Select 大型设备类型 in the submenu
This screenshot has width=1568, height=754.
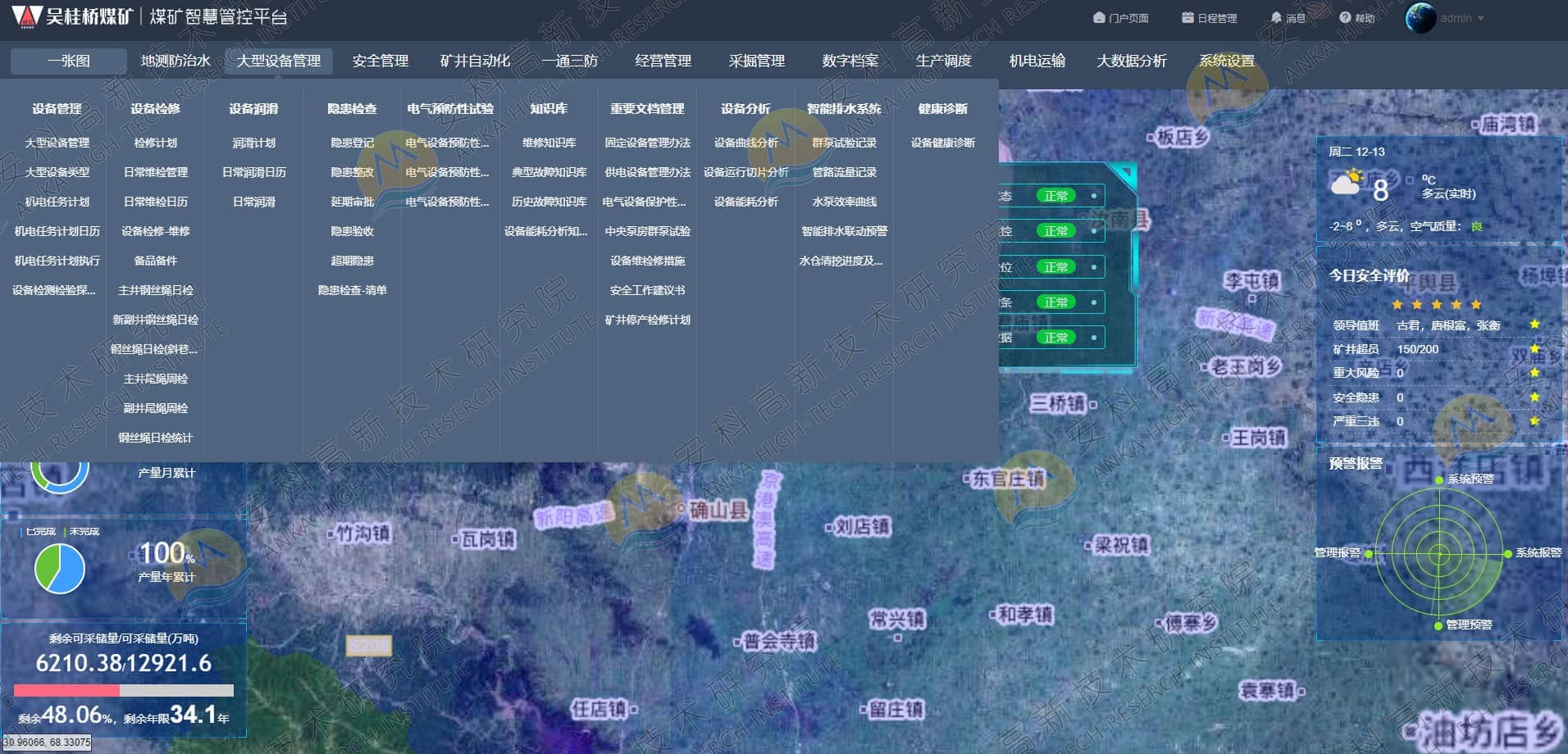(x=57, y=172)
